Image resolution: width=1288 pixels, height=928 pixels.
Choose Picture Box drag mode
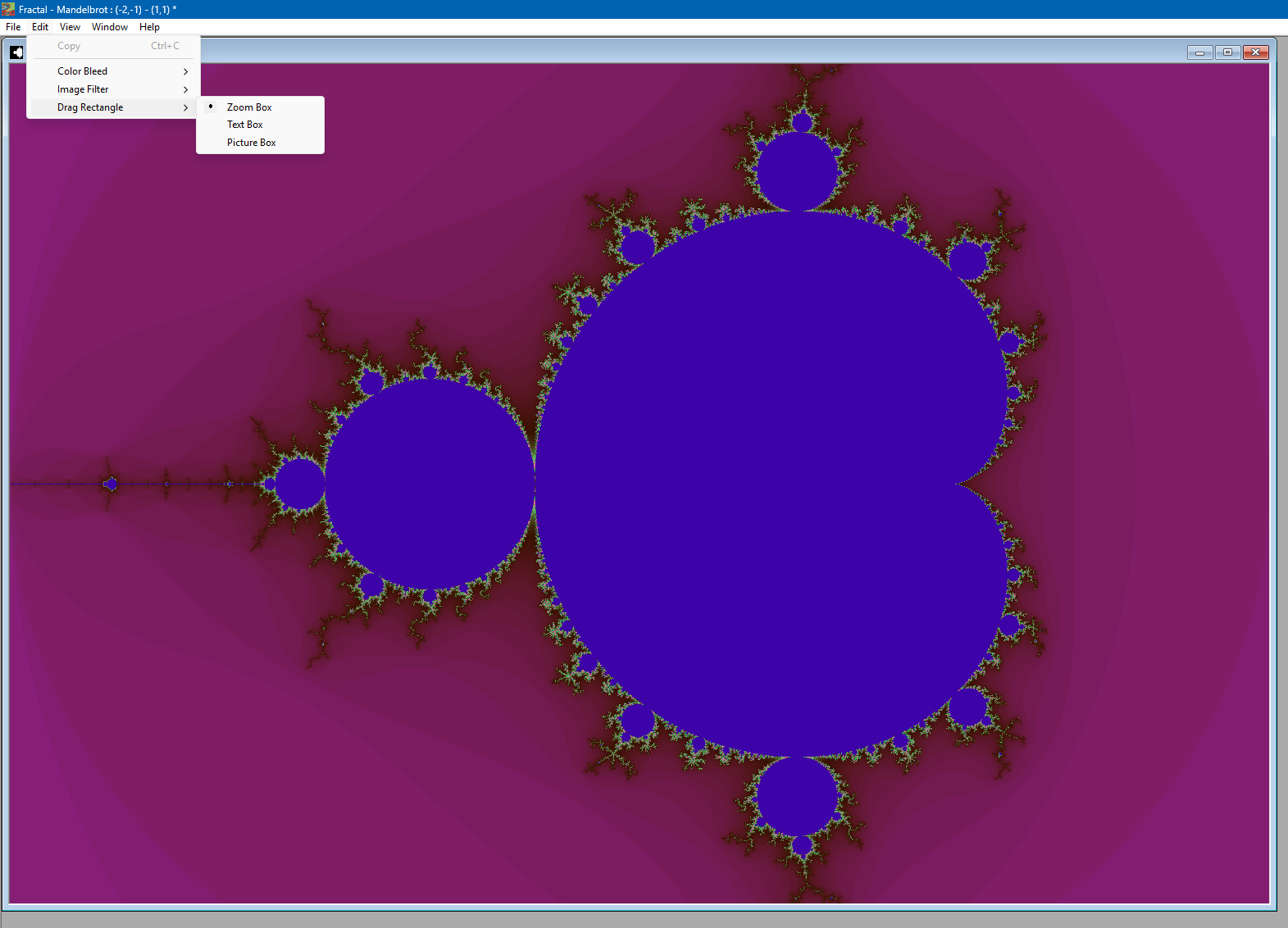pyautogui.click(x=261, y=143)
